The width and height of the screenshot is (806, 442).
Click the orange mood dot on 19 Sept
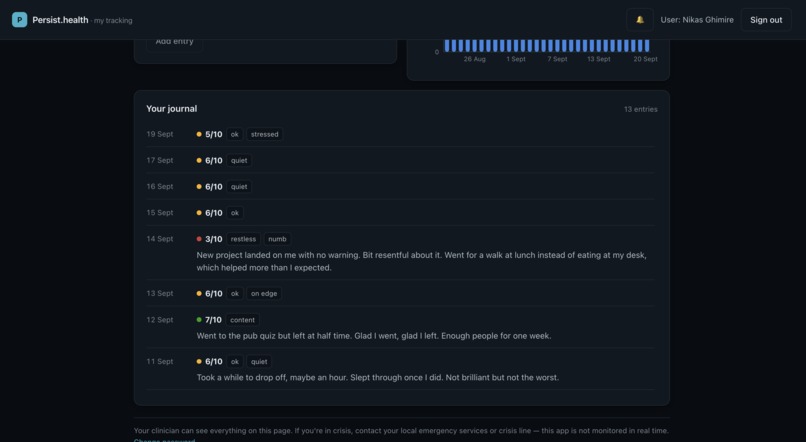[199, 134]
